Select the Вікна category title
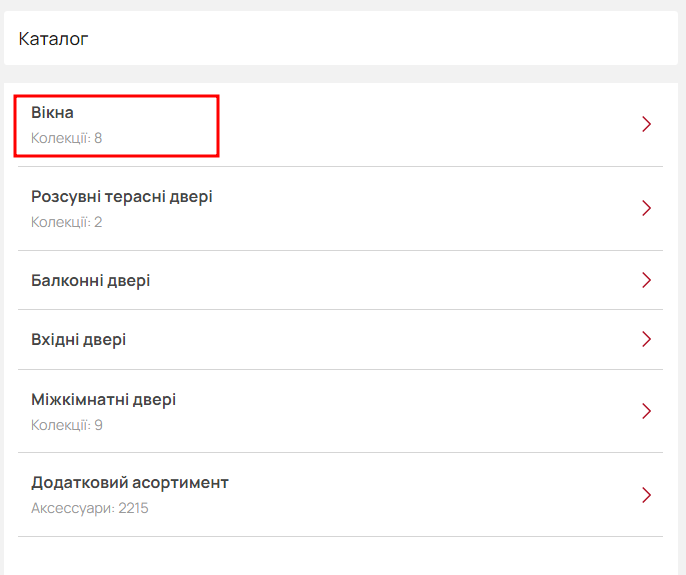Viewport: 686px width, 575px height. click(52, 113)
